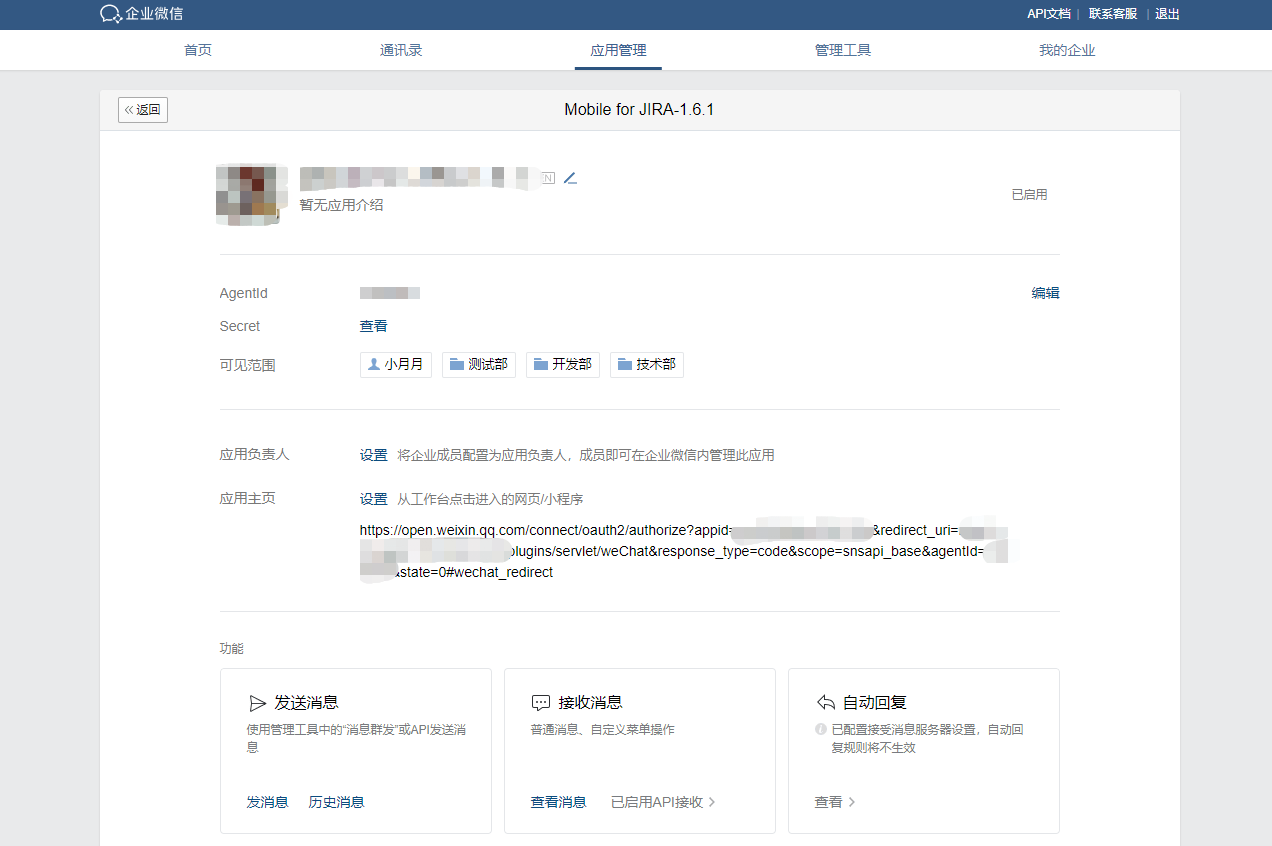This screenshot has width=1272, height=846.
Task: Open the 已启用 status control
Action: coord(1029,195)
